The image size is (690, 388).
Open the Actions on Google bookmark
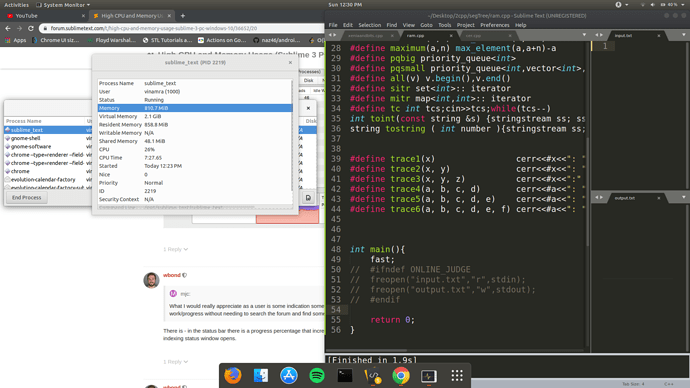(222, 40)
